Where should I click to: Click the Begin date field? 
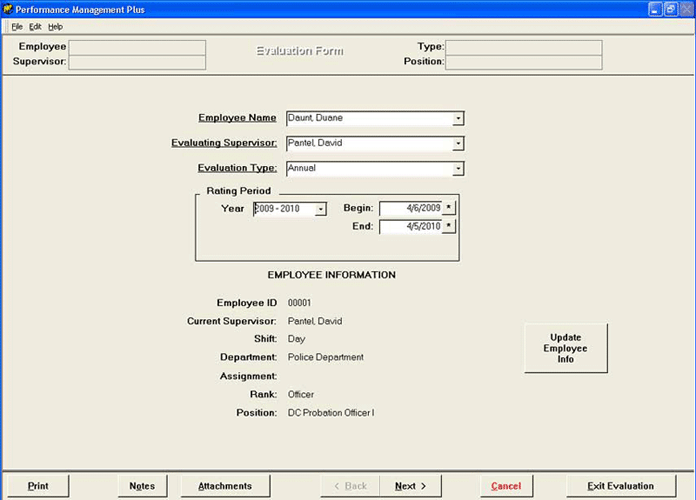point(410,208)
